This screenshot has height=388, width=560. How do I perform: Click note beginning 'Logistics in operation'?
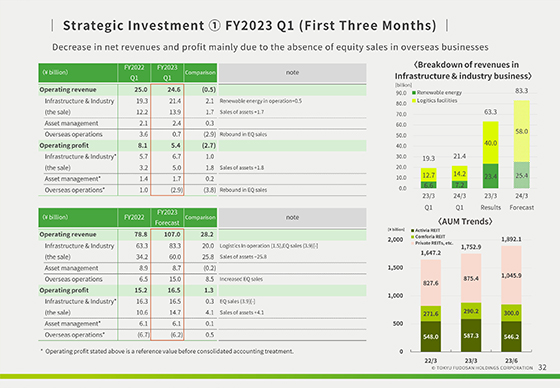[269, 246]
